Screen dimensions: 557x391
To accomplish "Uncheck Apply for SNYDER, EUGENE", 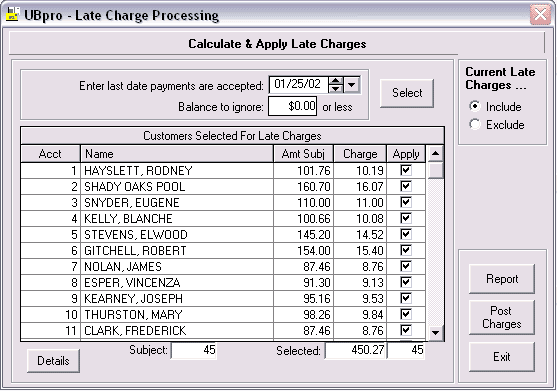I will point(406,202).
